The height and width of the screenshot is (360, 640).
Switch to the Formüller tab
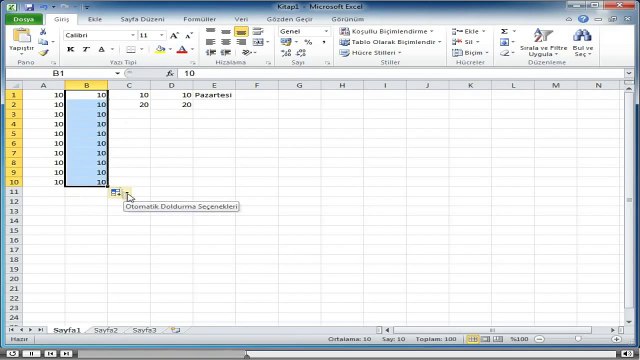[200, 19]
